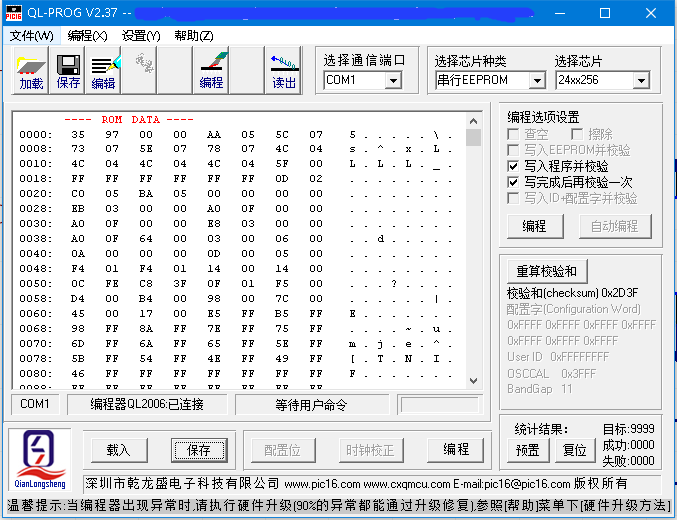
Task: Click the COM1 status field
Action: [x=35, y=404]
